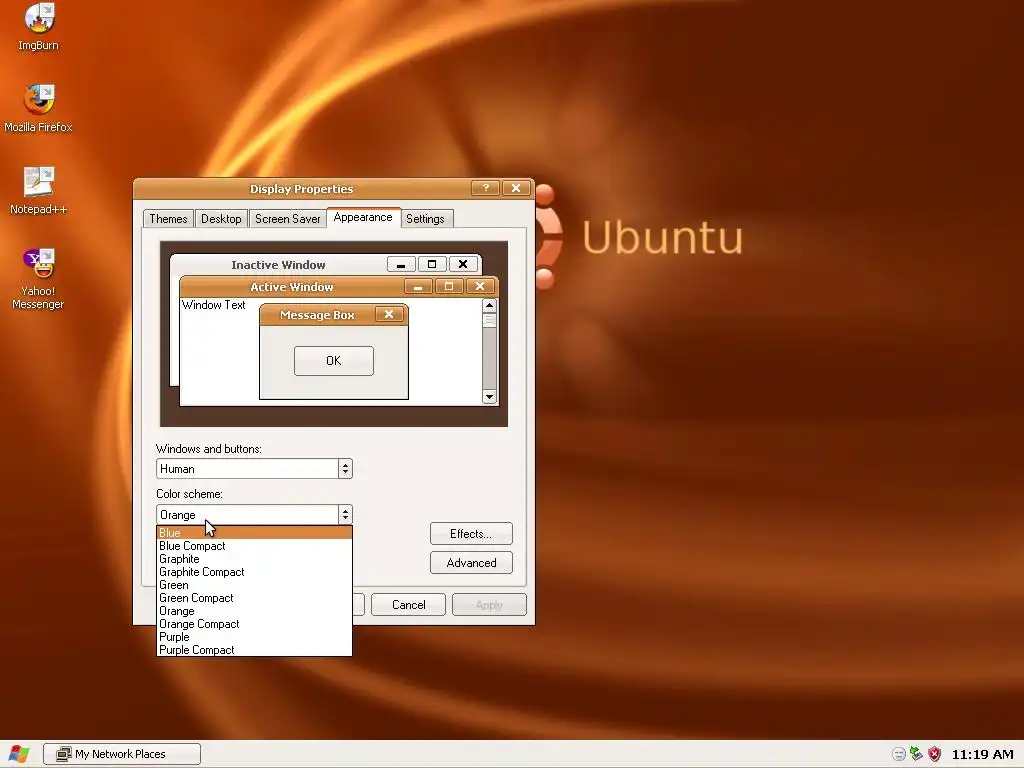Screen dimensions: 1024x768
Task: Select the Appearance tab
Action: pos(362,217)
